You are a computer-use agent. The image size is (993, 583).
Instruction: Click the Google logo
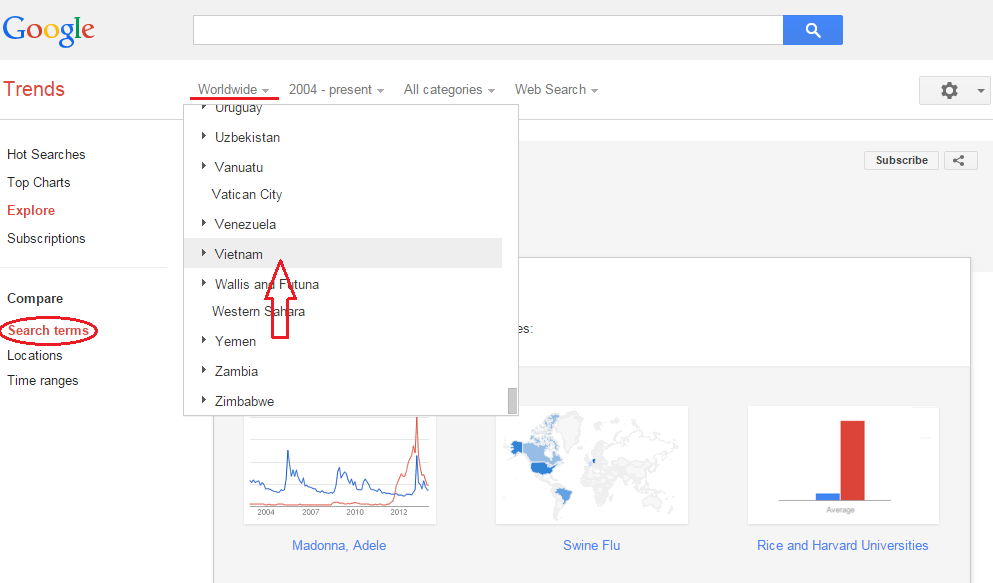click(x=49, y=30)
